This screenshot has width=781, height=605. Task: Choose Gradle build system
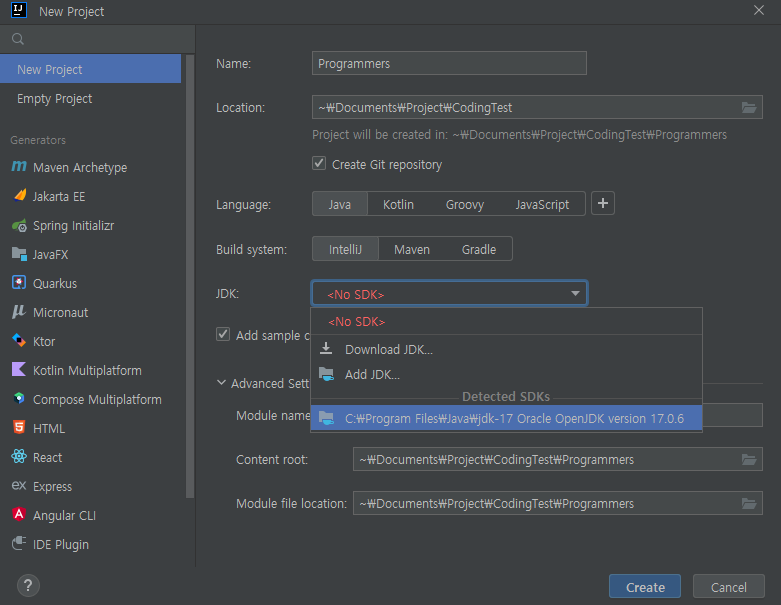coord(479,249)
